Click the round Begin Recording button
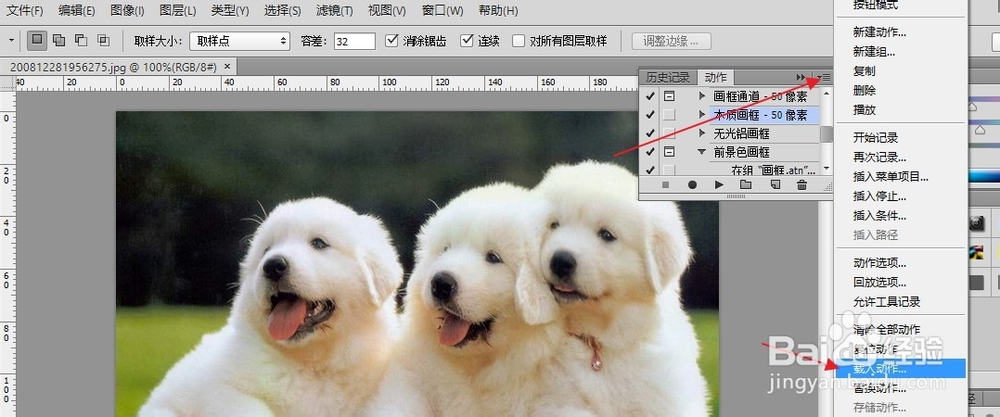The width and height of the screenshot is (1000, 417). (693, 185)
